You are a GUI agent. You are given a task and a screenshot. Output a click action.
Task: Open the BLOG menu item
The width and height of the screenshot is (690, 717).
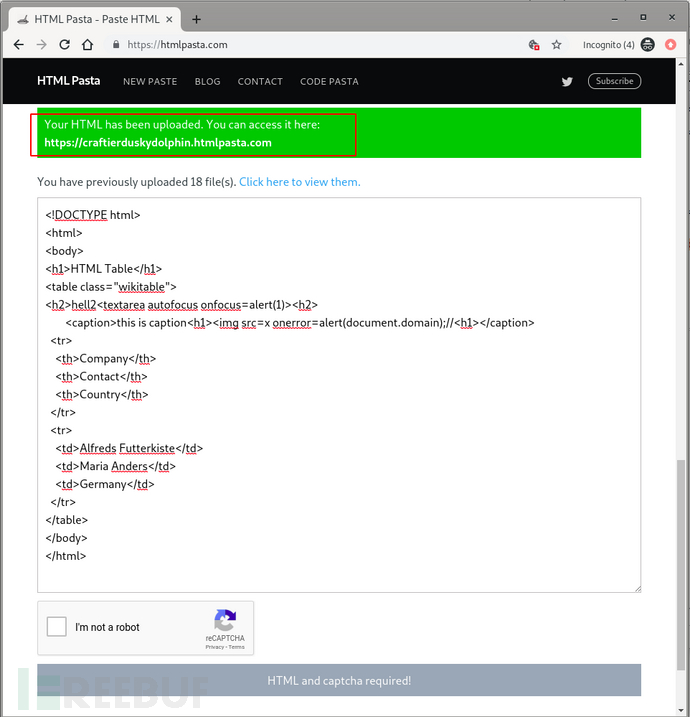point(208,81)
